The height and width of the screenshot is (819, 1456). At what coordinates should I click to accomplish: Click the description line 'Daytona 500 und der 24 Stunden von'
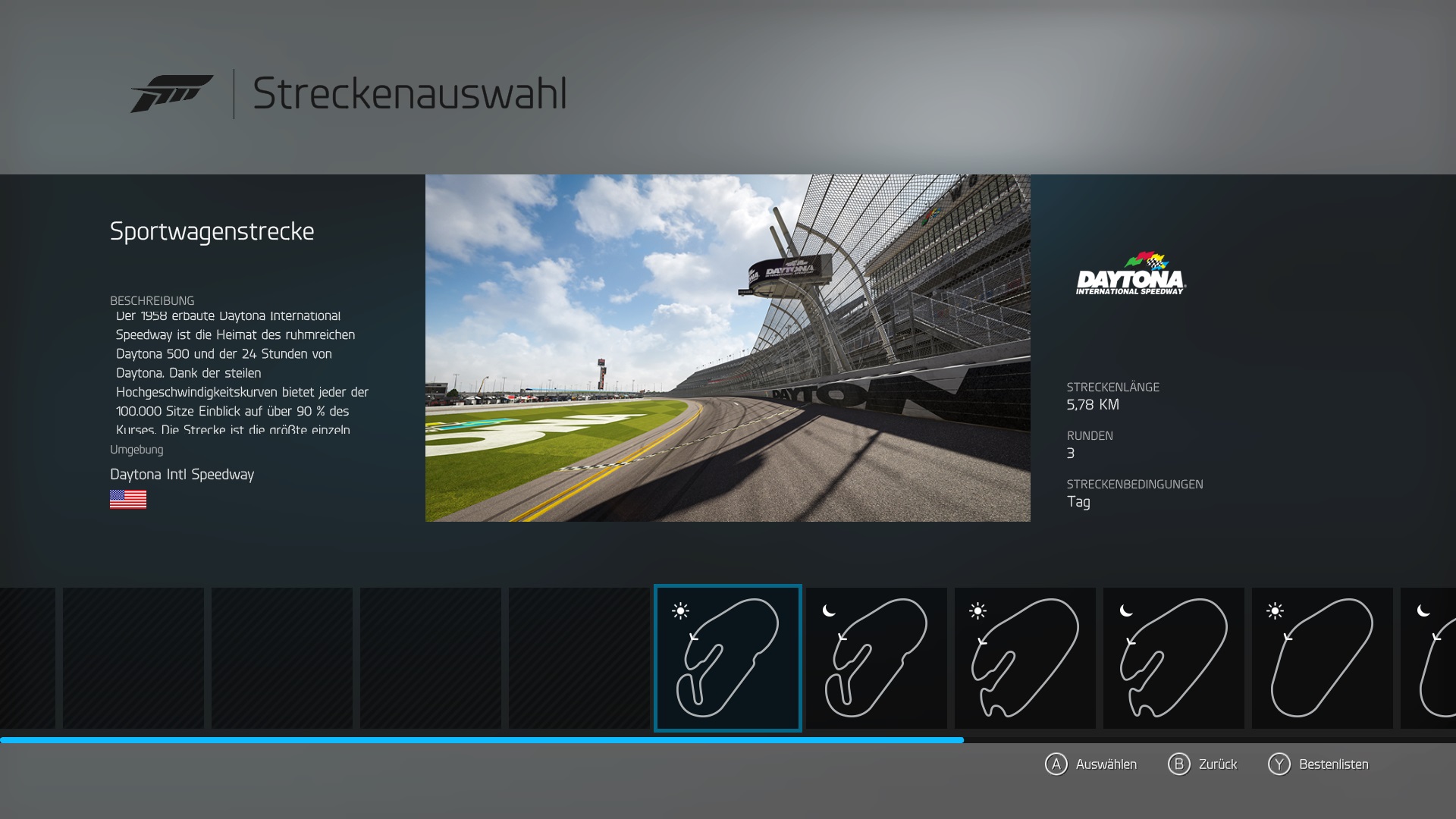224,354
